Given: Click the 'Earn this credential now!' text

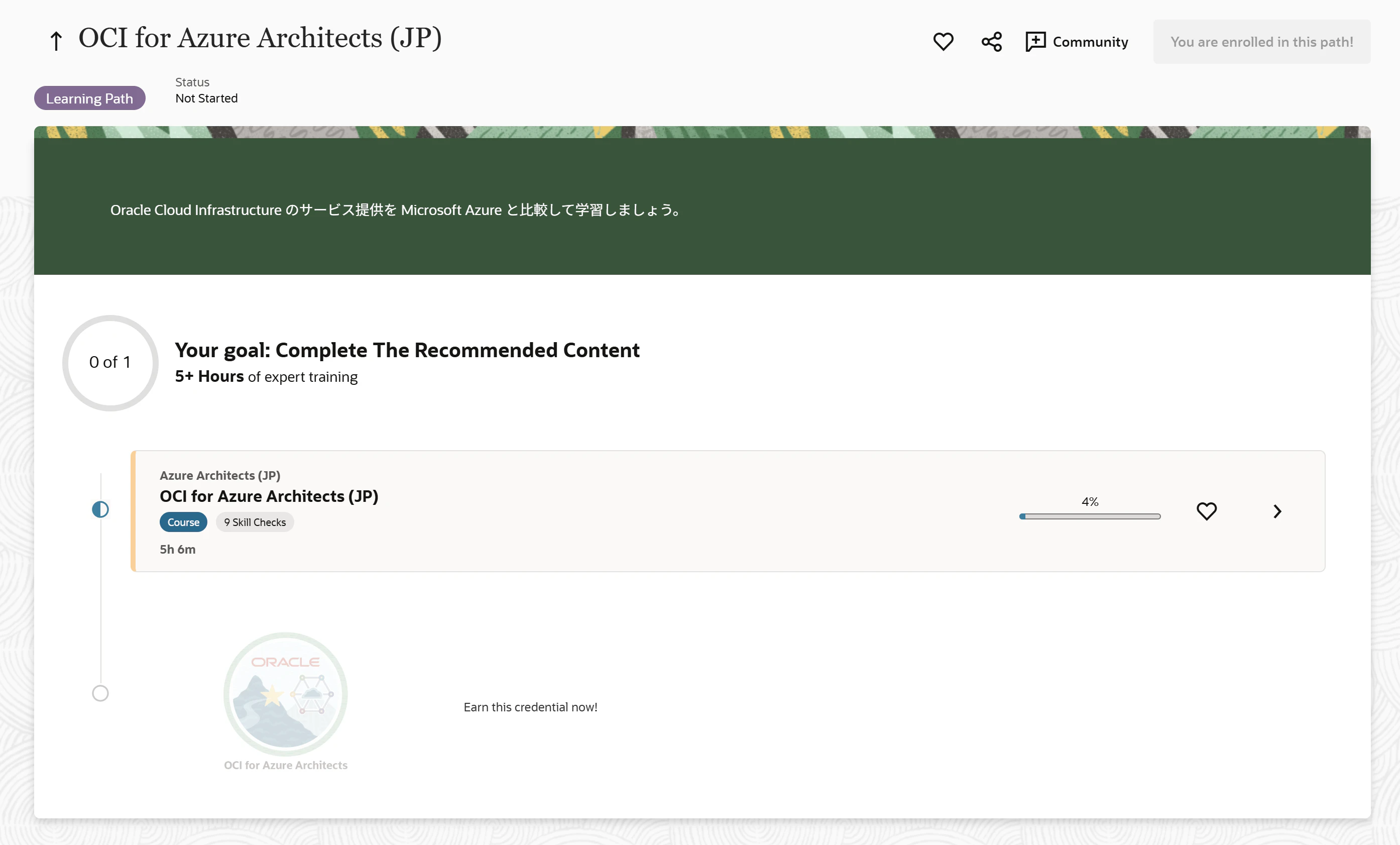Looking at the screenshot, I should coord(530,707).
